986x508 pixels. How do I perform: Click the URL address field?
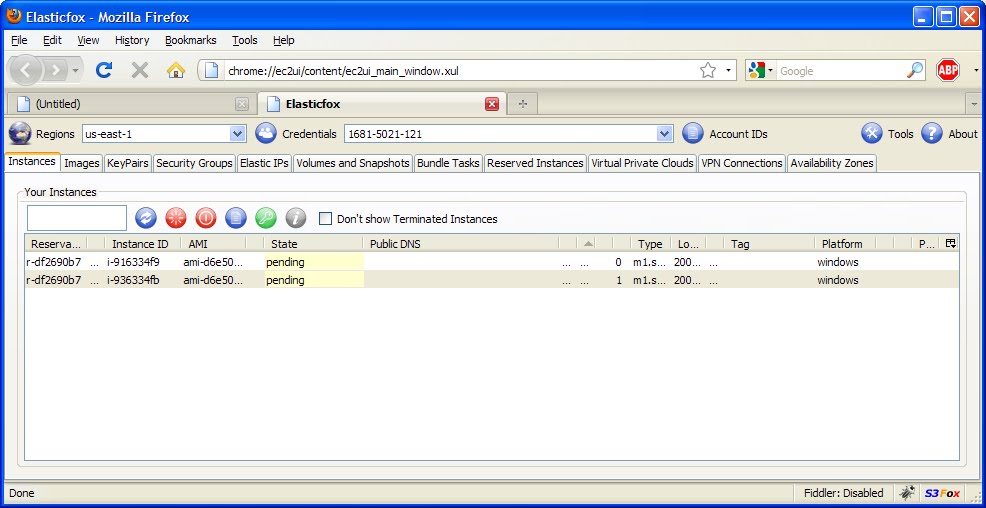pyautogui.click(x=461, y=70)
